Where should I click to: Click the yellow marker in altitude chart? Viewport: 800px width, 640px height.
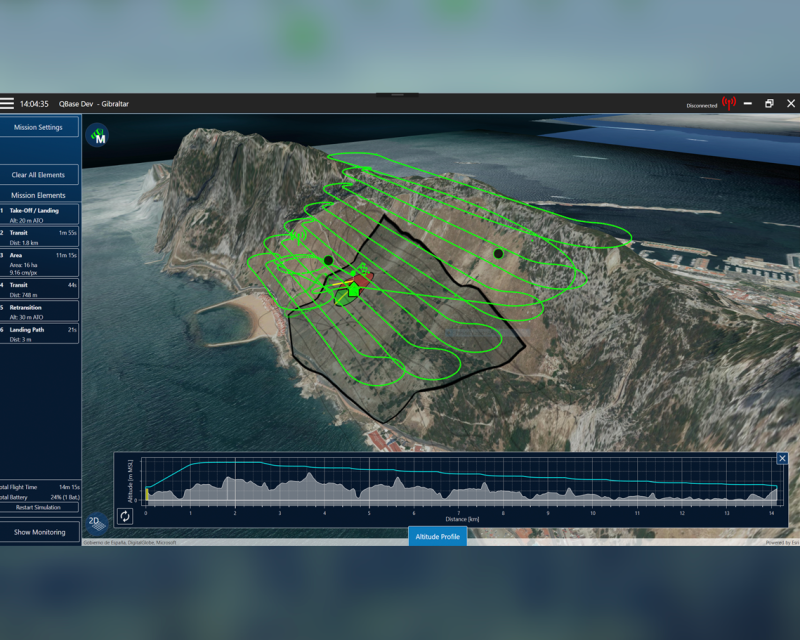(x=147, y=493)
